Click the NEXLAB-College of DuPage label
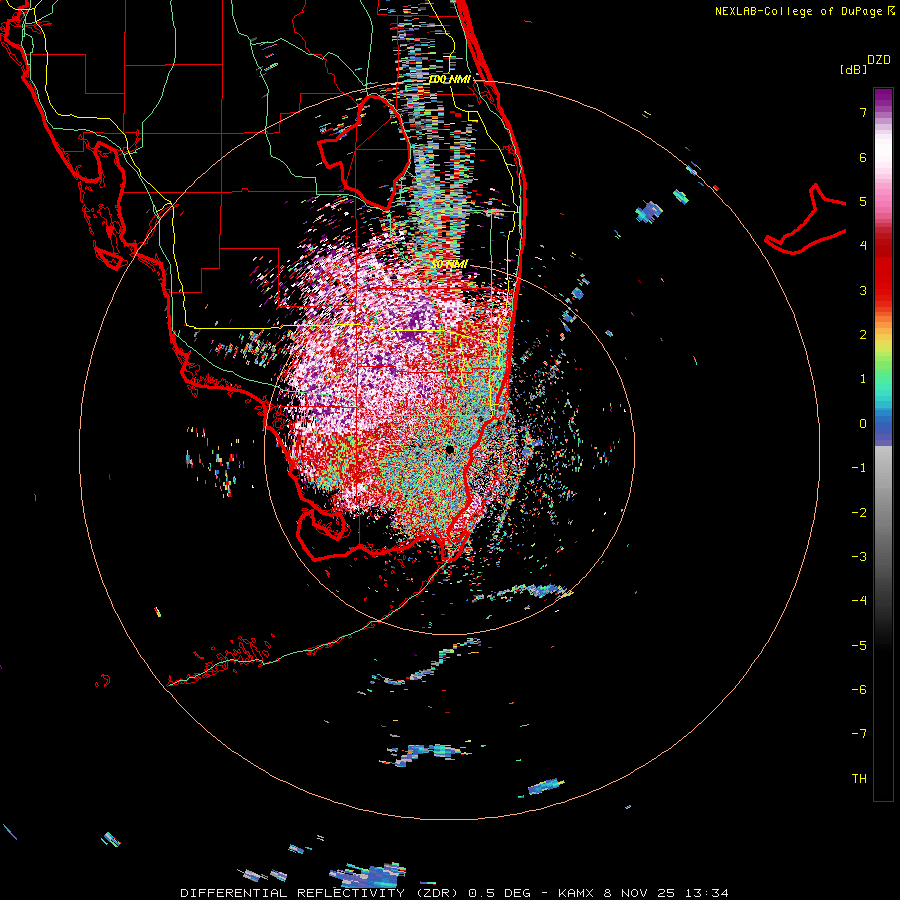Screen dimensions: 900x900 804,11
